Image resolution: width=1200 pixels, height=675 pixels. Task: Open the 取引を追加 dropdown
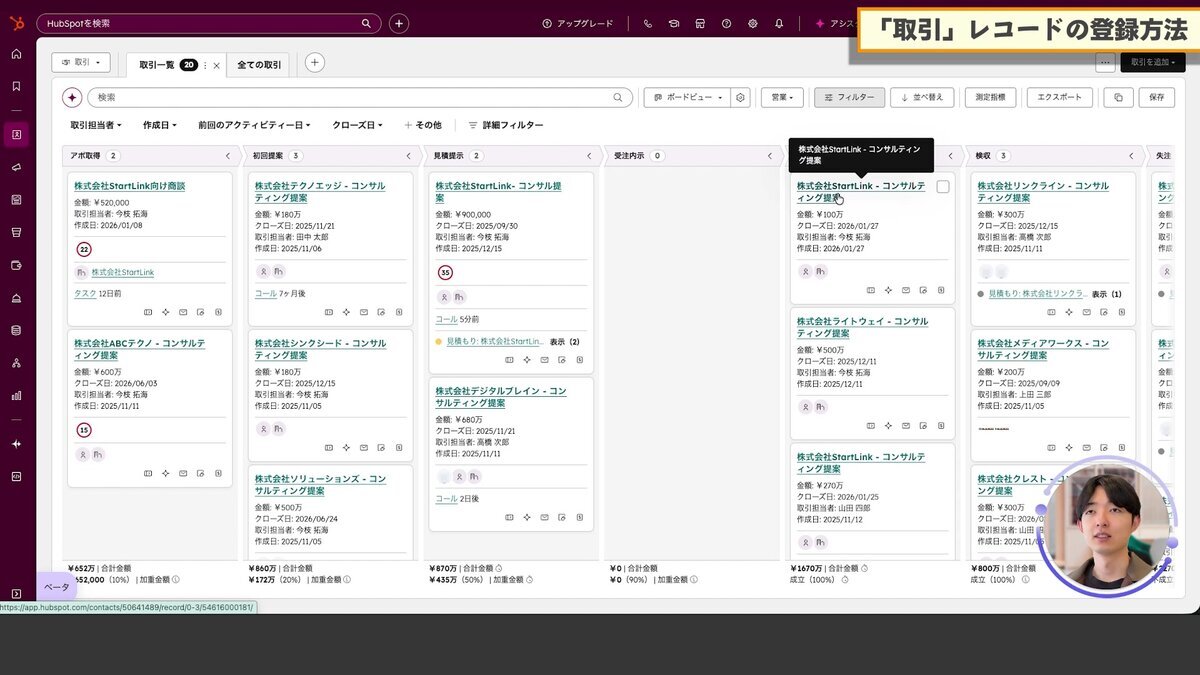click(x=1155, y=61)
